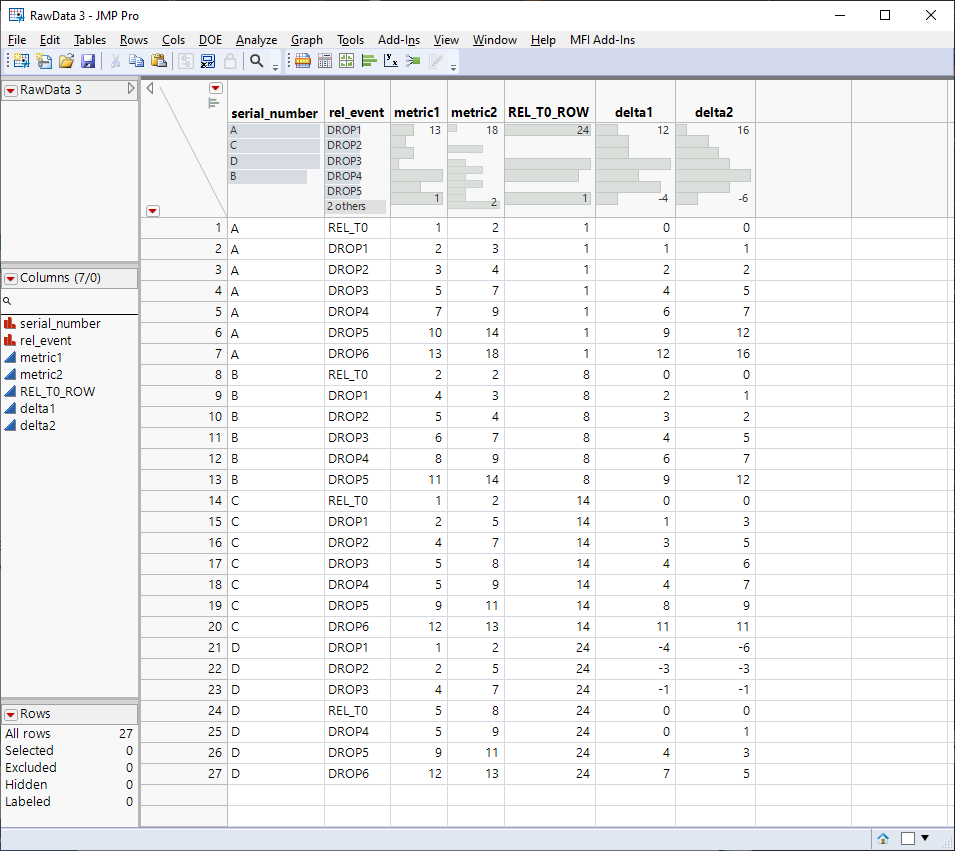955x851 pixels.
Task: Open Fit Y by X toolbar icon
Action: tap(391, 61)
